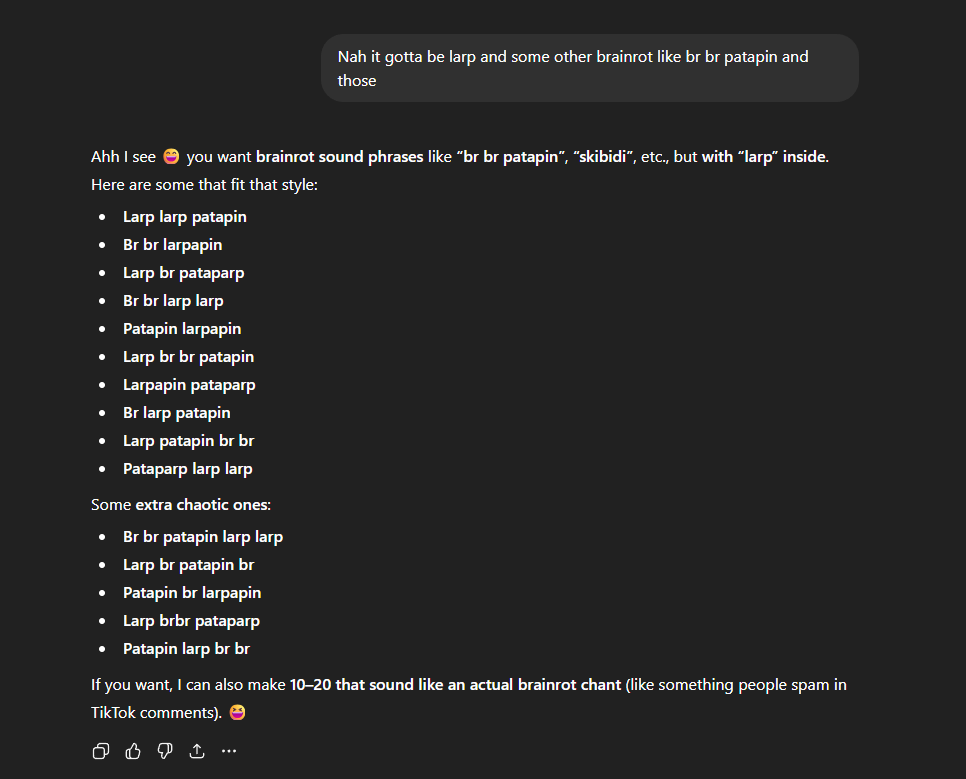Viewport: 966px width, 779px height.
Task: Click the "Br br patapin larp larp" item
Action: pyautogui.click(x=202, y=537)
